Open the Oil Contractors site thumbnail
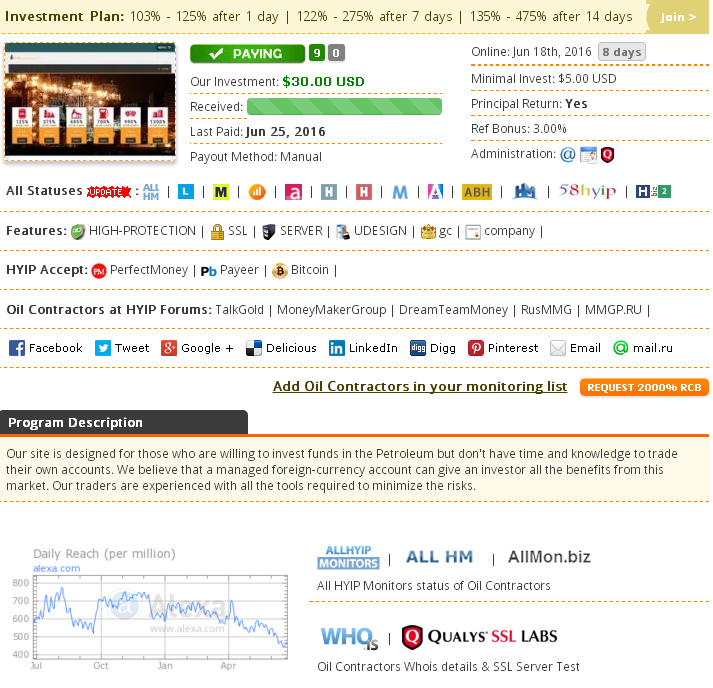 [90, 101]
